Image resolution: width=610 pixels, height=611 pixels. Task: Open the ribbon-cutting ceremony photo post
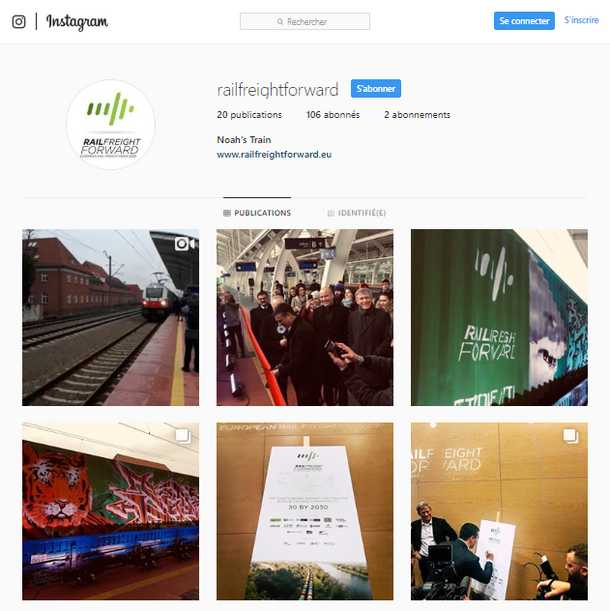(x=305, y=318)
